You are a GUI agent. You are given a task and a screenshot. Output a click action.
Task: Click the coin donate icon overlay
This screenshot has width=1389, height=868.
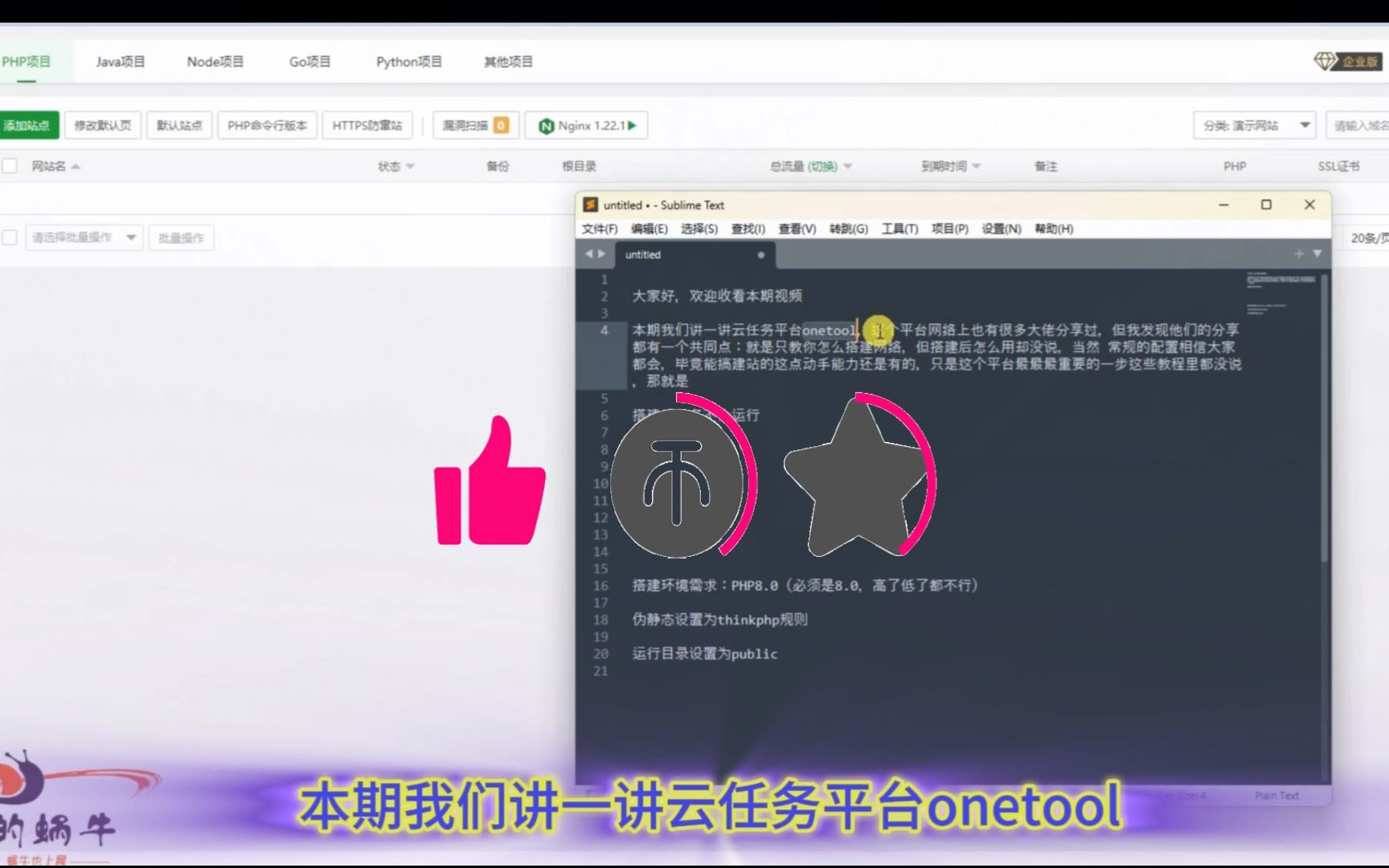pos(677,482)
